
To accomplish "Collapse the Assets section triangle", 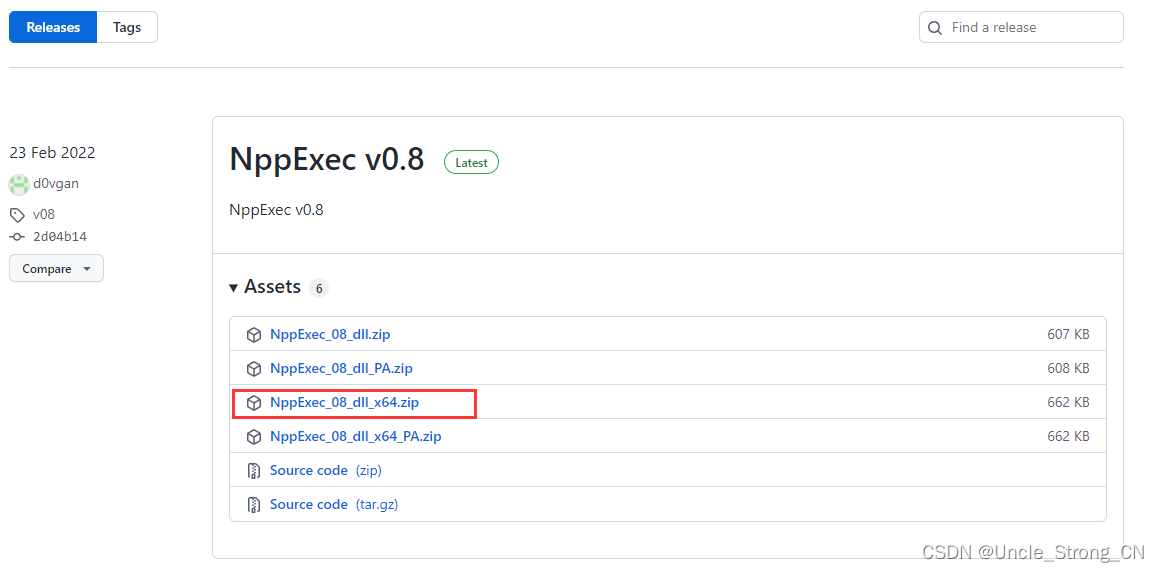I will tap(234, 287).
